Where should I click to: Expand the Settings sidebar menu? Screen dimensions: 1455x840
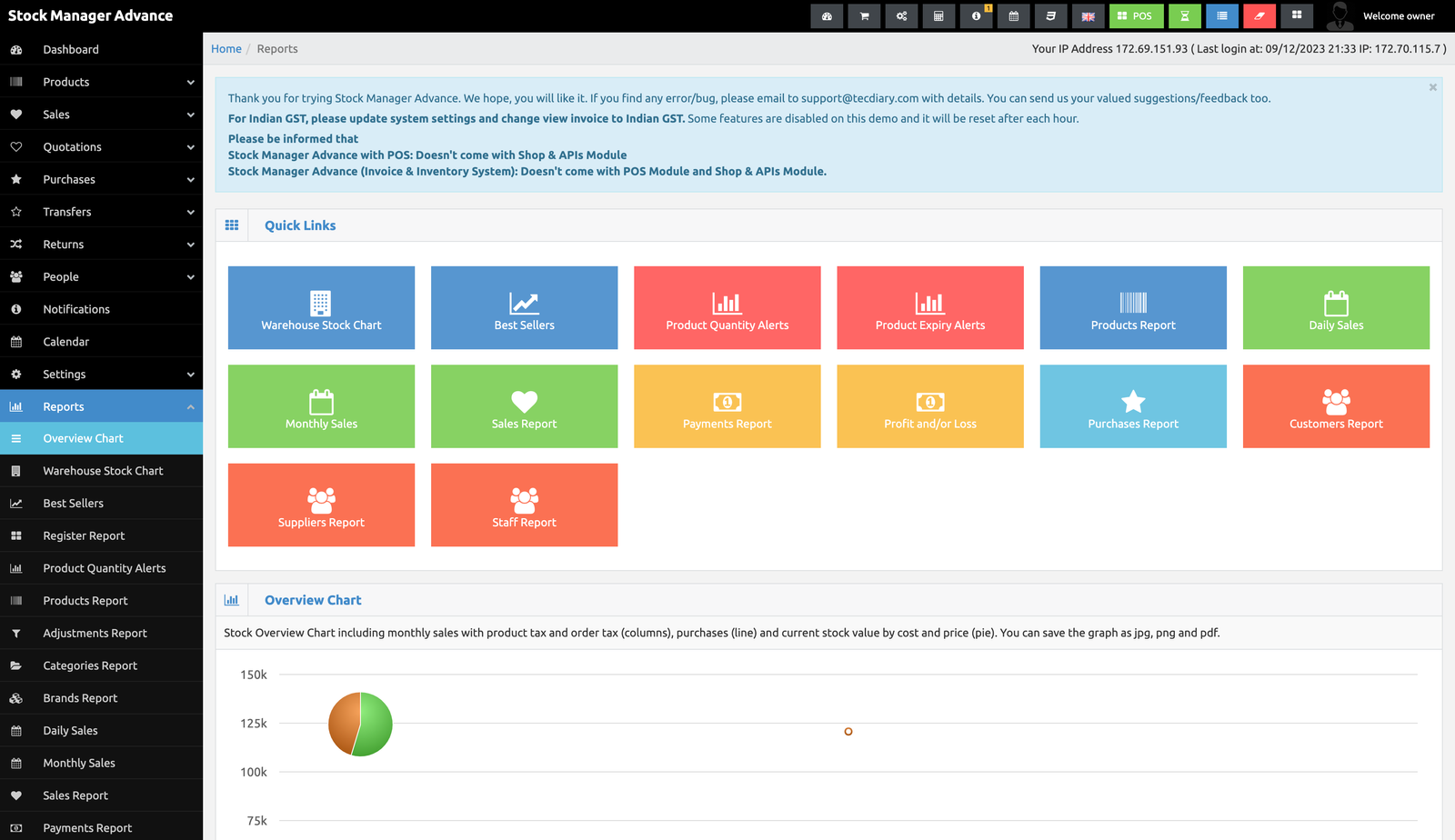[x=101, y=374]
